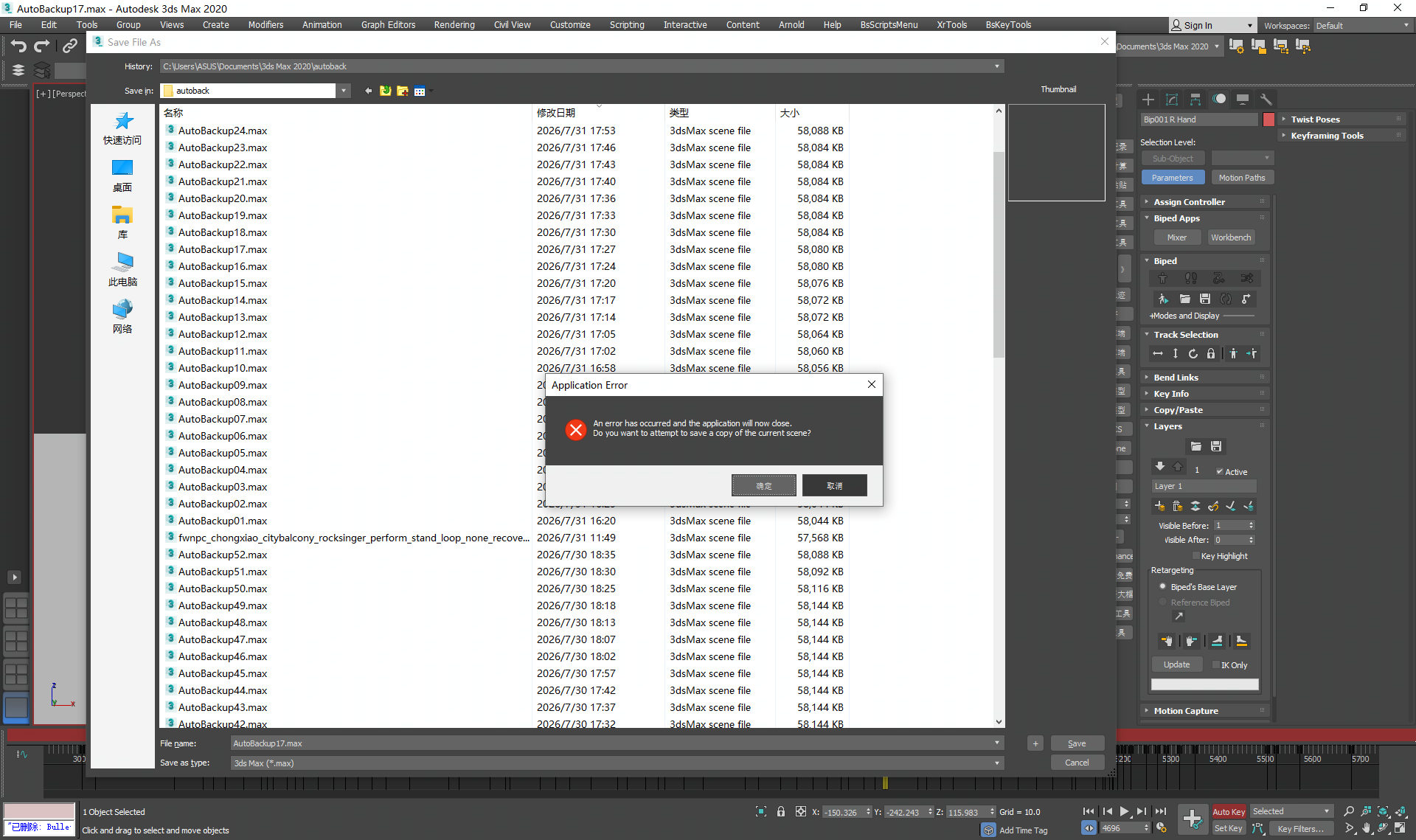Toggle the selection lock padlock in status bar
This screenshot has width=1416, height=840.
(x=781, y=812)
